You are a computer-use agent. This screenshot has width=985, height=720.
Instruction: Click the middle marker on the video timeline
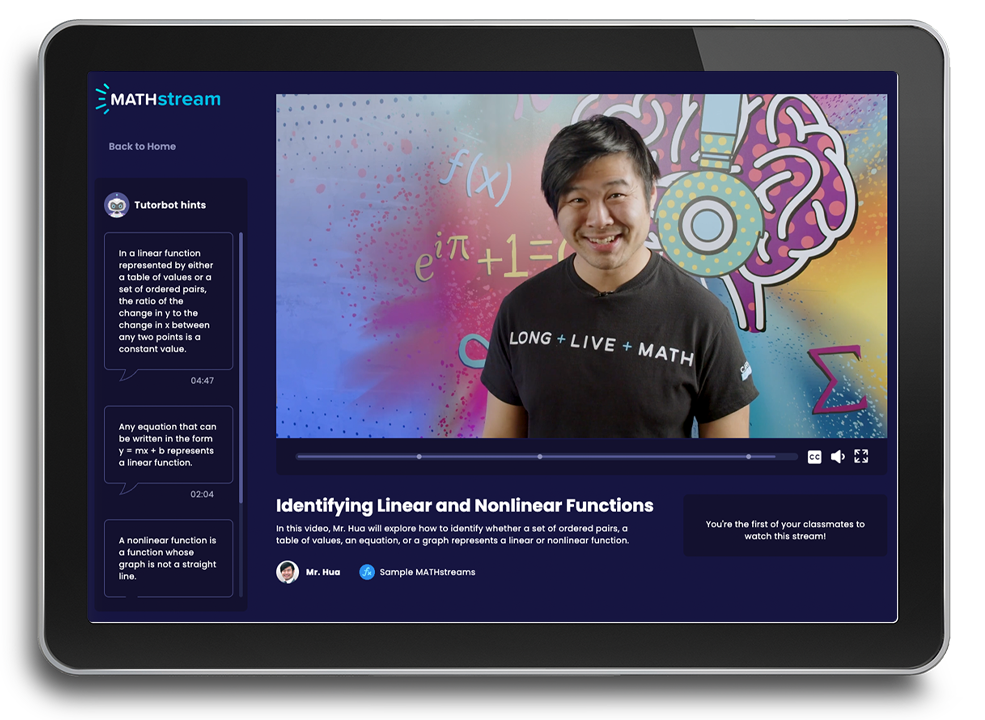tap(539, 455)
